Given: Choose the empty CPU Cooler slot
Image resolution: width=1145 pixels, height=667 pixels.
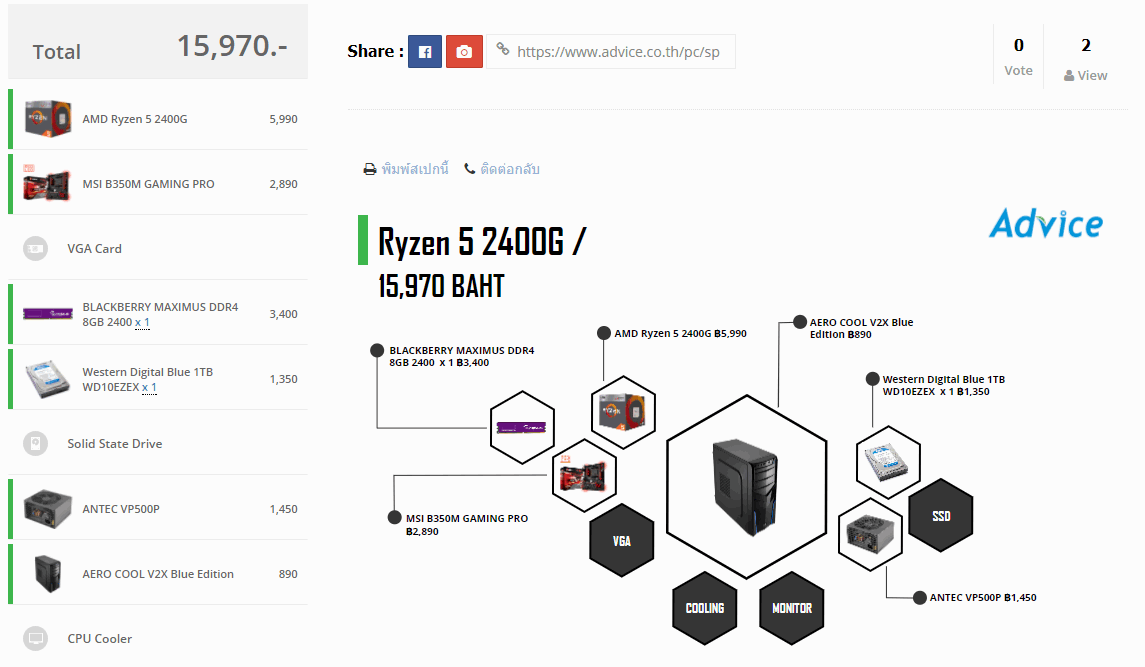Looking at the screenshot, I should point(158,639).
